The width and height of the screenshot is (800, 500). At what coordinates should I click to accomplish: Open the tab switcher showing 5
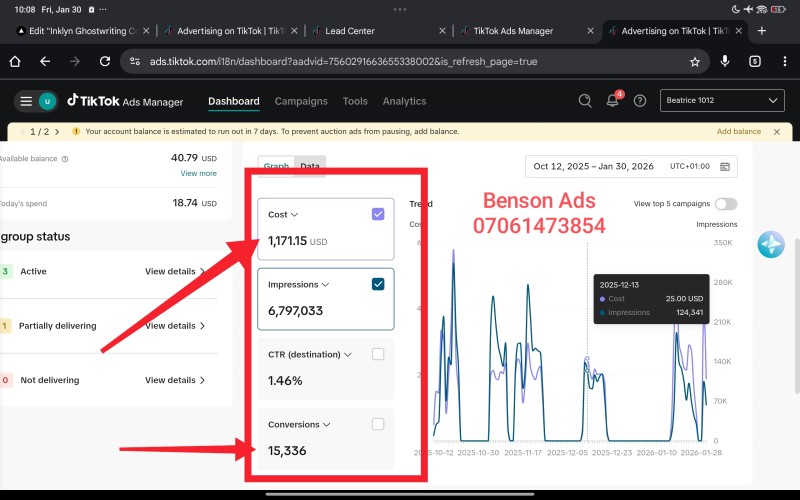click(x=755, y=62)
